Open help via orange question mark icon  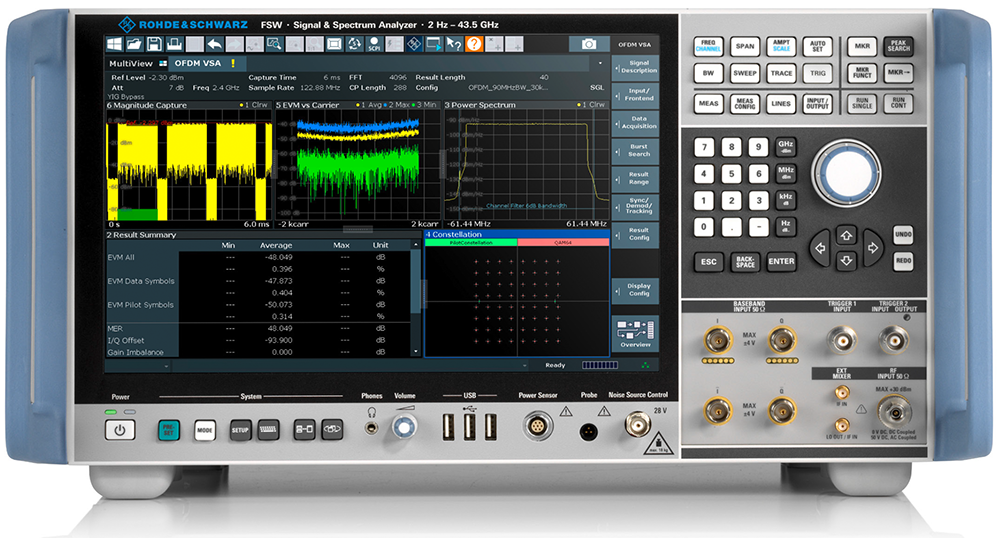[473, 44]
